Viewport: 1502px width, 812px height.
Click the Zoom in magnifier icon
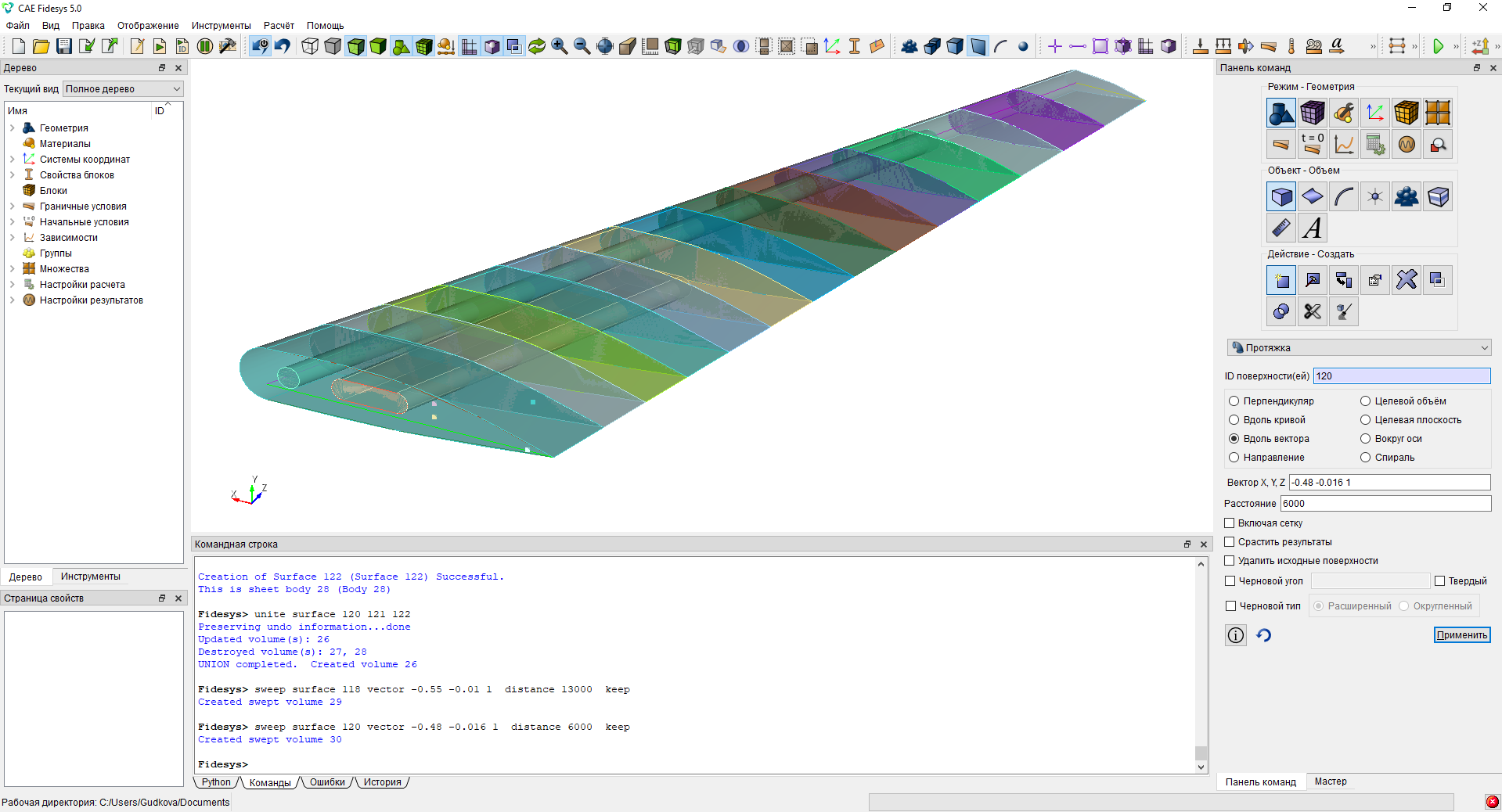(560, 46)
